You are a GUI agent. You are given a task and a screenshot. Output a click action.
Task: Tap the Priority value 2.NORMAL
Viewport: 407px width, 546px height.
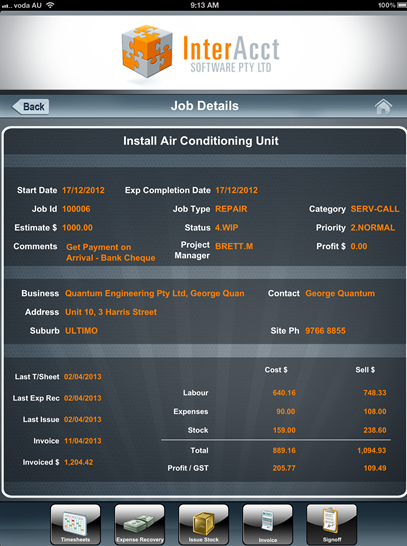[373, 228]
